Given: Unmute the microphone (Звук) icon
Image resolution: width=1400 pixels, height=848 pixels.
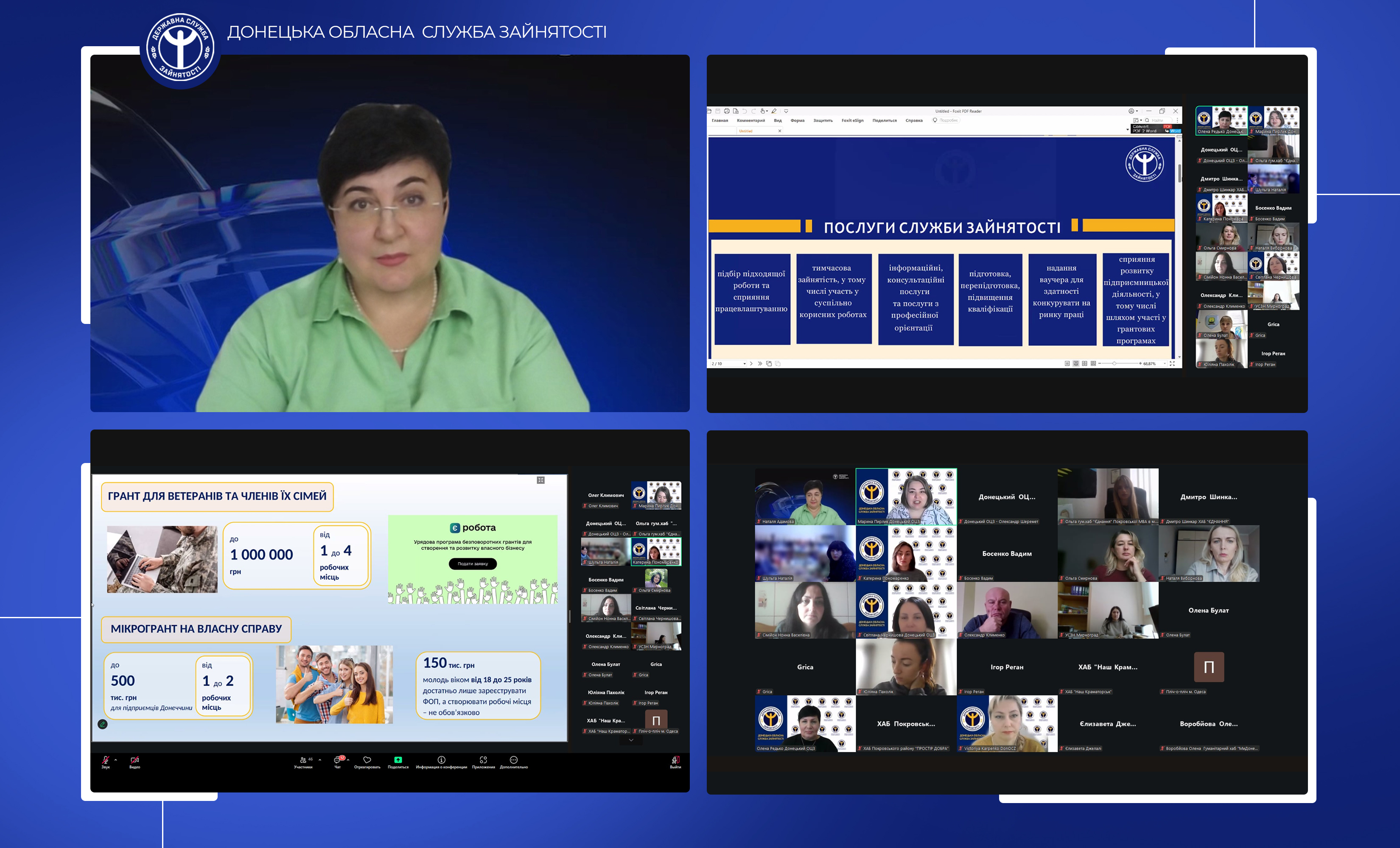Looking at the screenshot, I should tap(106, 760).
